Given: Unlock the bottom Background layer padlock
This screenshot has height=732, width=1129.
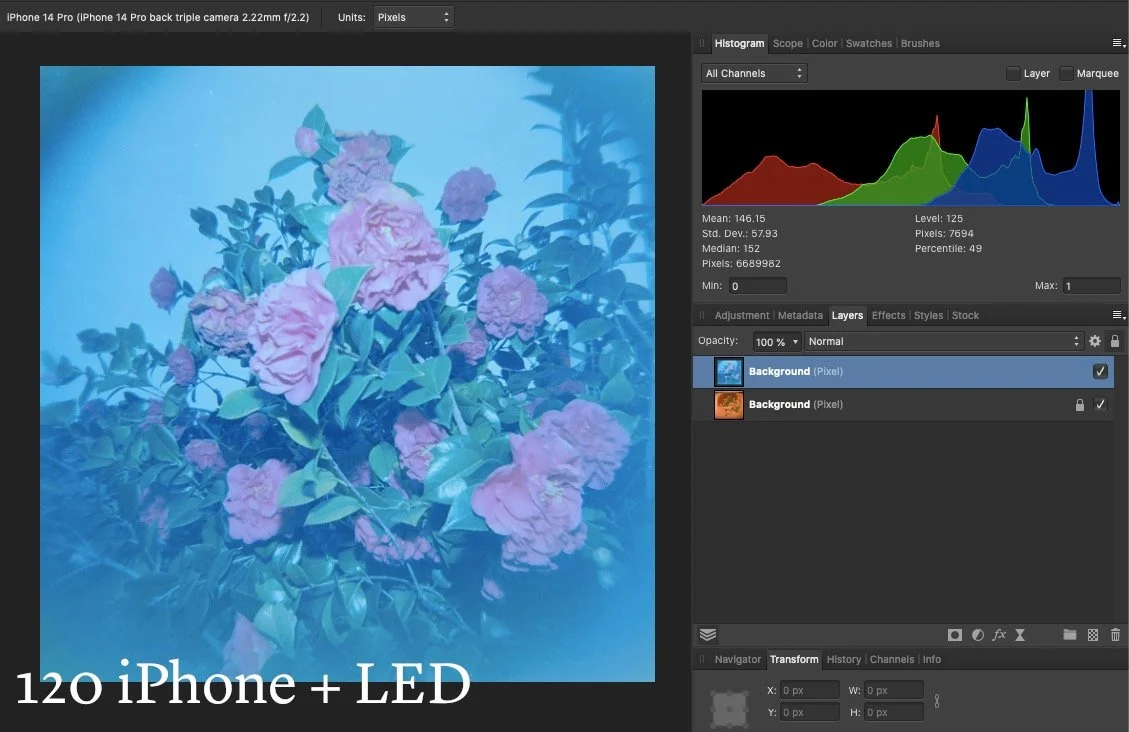Looking at the screenshot, I should (x=1079, y=405).
